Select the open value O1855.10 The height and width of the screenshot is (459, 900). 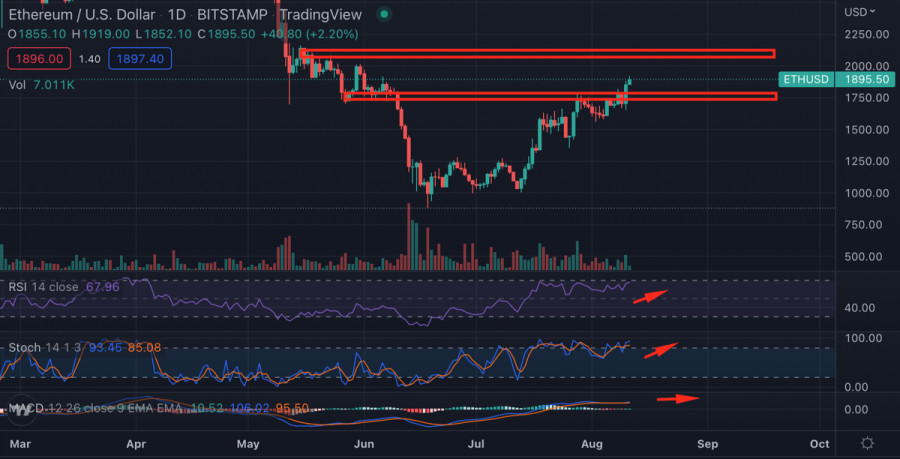coord(39,34)
